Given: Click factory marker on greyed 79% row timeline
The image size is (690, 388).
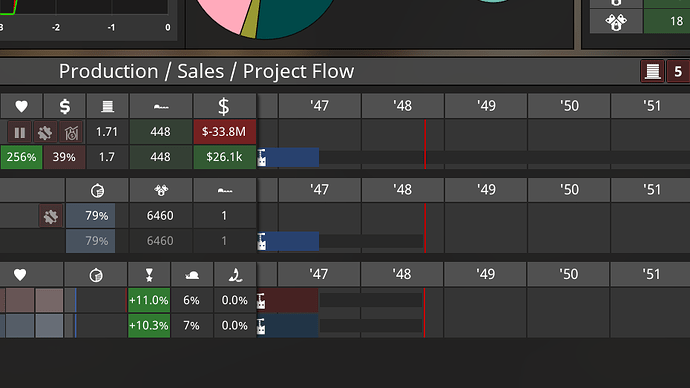Looking at the screenshot, I should coord(262,242).
